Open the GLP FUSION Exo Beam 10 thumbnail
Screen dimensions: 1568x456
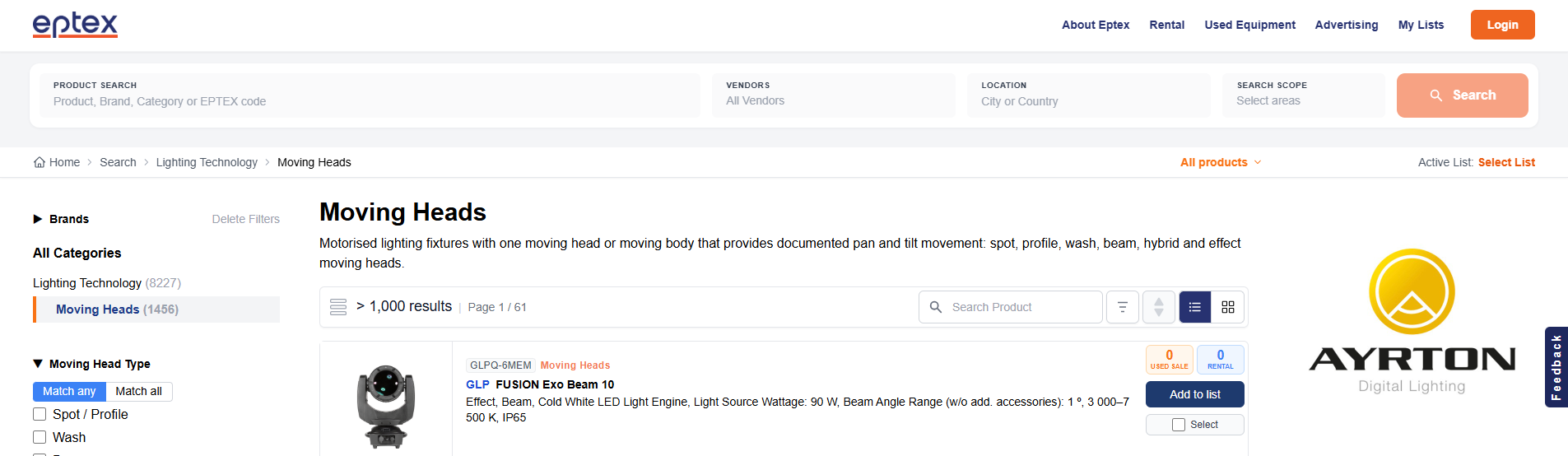[386, 407]
